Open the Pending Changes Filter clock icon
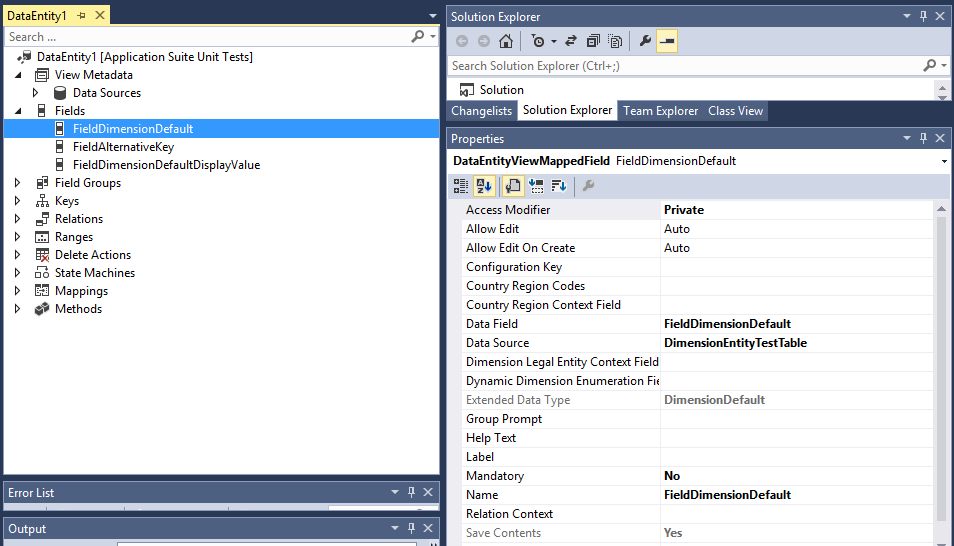Screen dimensions: 954x546 click(538, 41)
